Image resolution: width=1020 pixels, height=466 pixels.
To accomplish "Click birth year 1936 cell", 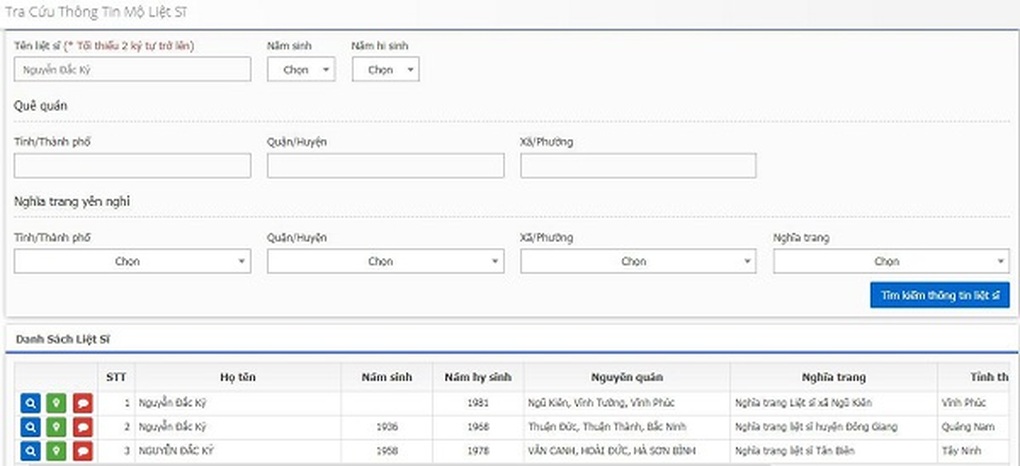I will click(x=386, y=427).
